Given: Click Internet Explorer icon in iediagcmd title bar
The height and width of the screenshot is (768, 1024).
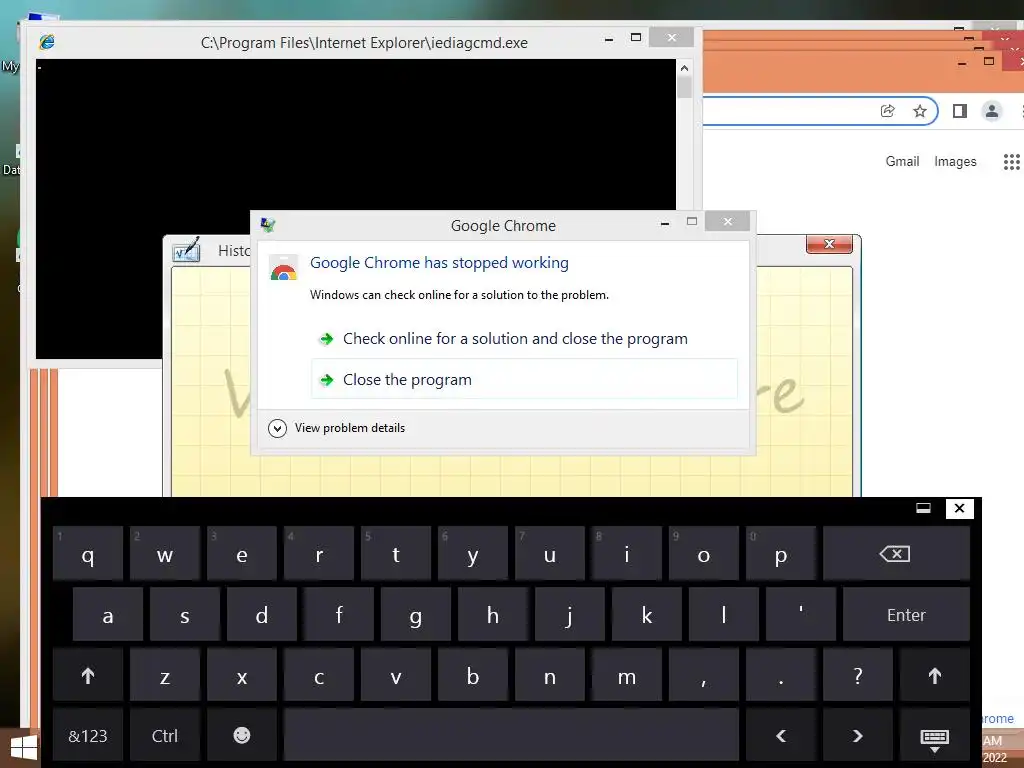Looking at the screenshot, I should tap(46, 42).
